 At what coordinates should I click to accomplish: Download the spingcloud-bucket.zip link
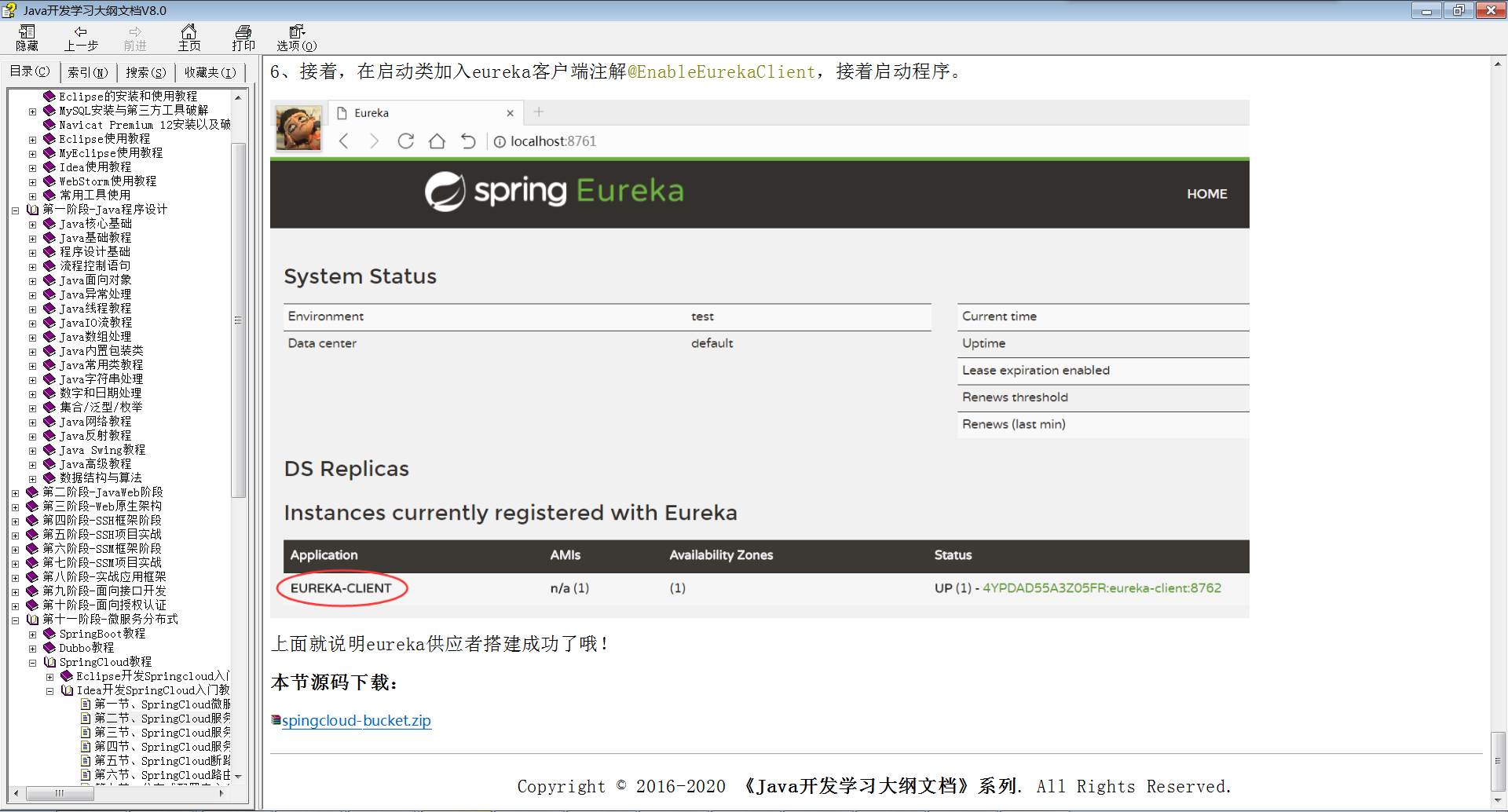[x=356, y=720]
